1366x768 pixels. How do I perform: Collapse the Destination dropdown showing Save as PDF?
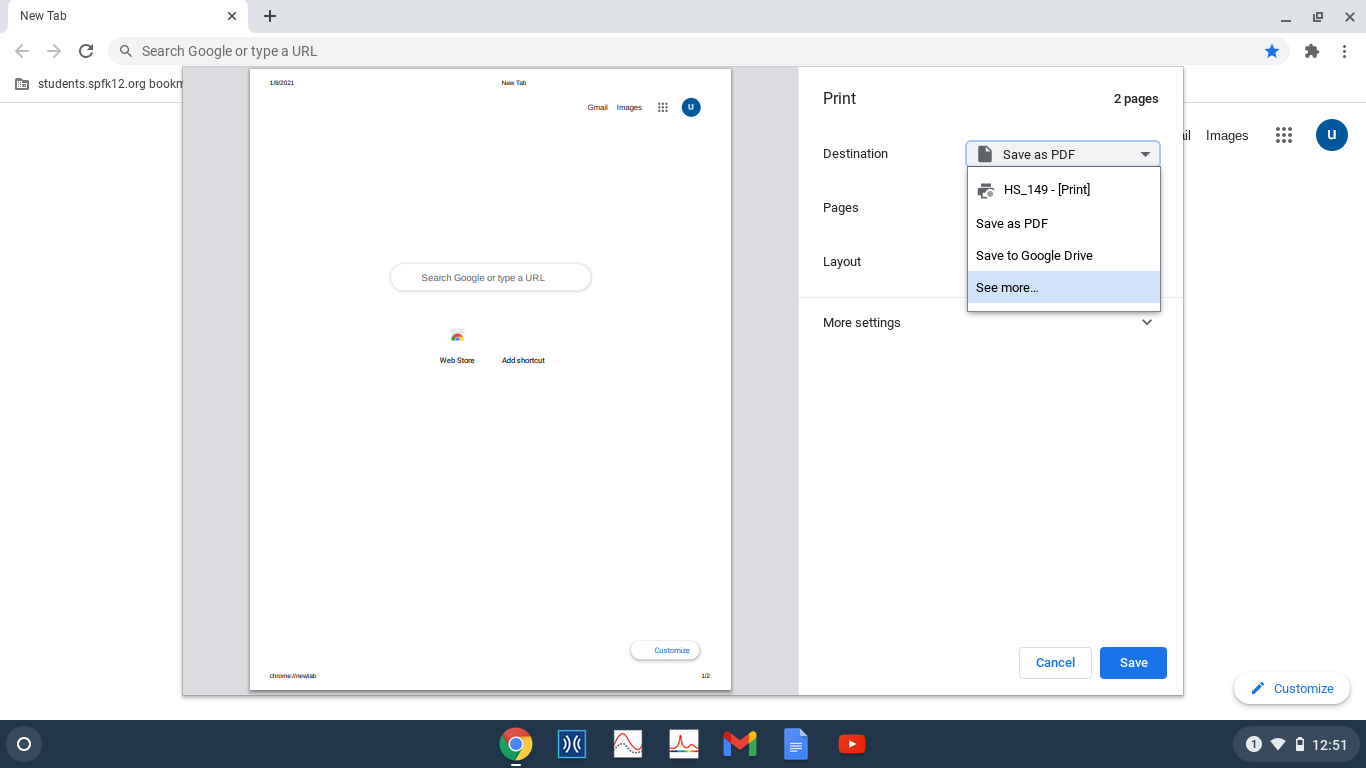[1062, 154]
